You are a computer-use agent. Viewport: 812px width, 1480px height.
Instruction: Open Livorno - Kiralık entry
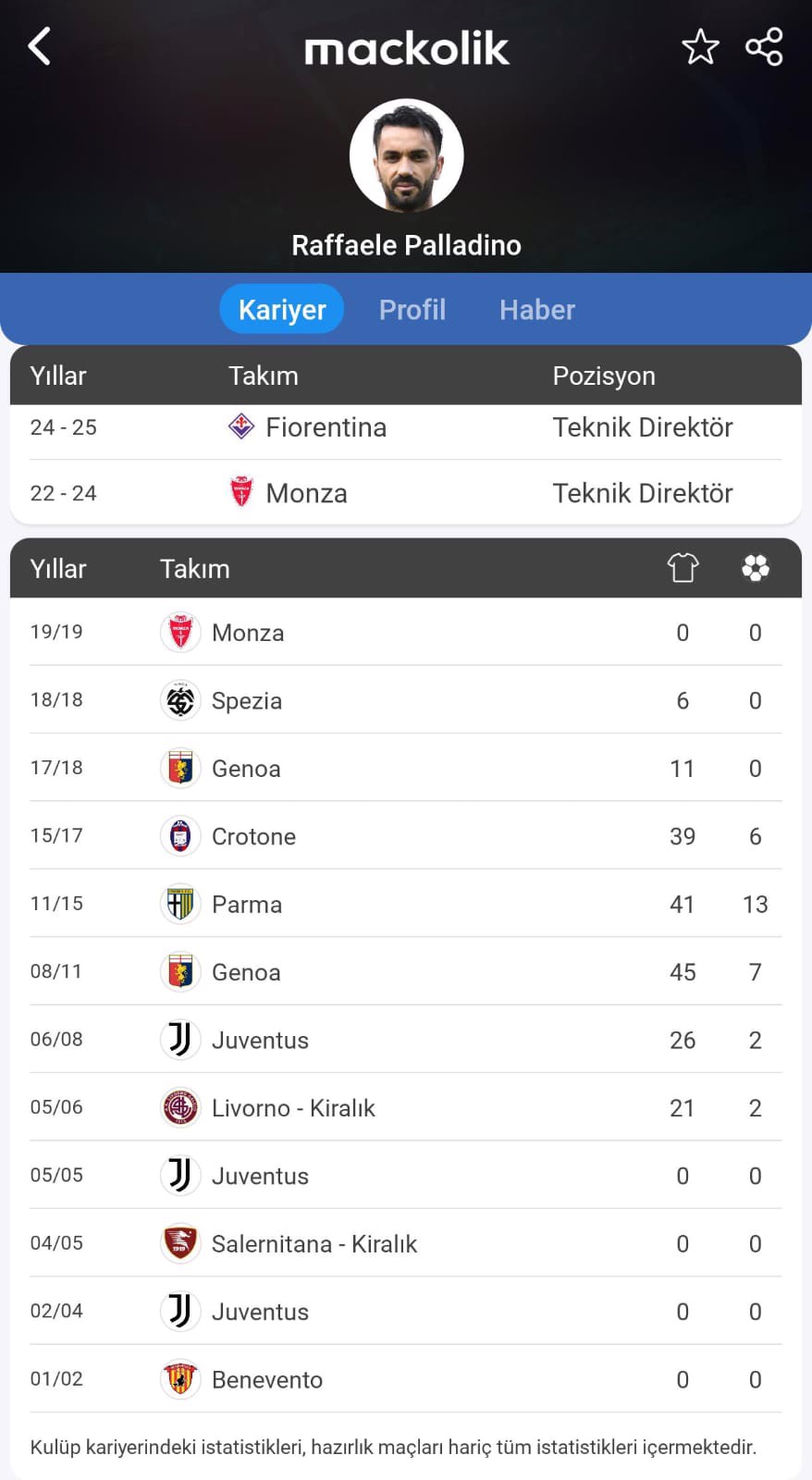405,1108
